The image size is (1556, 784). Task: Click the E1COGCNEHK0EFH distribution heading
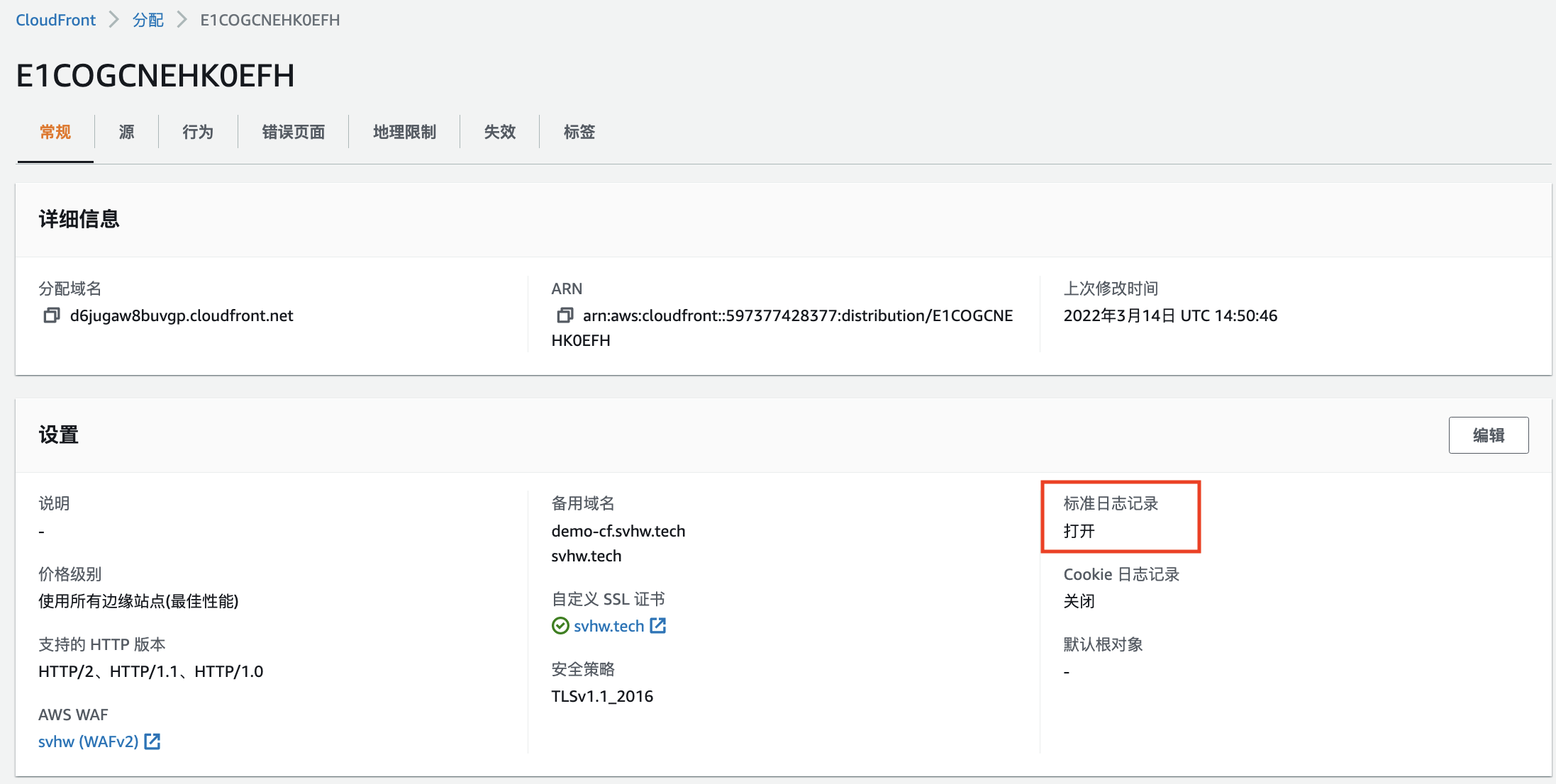click(155, 76)
